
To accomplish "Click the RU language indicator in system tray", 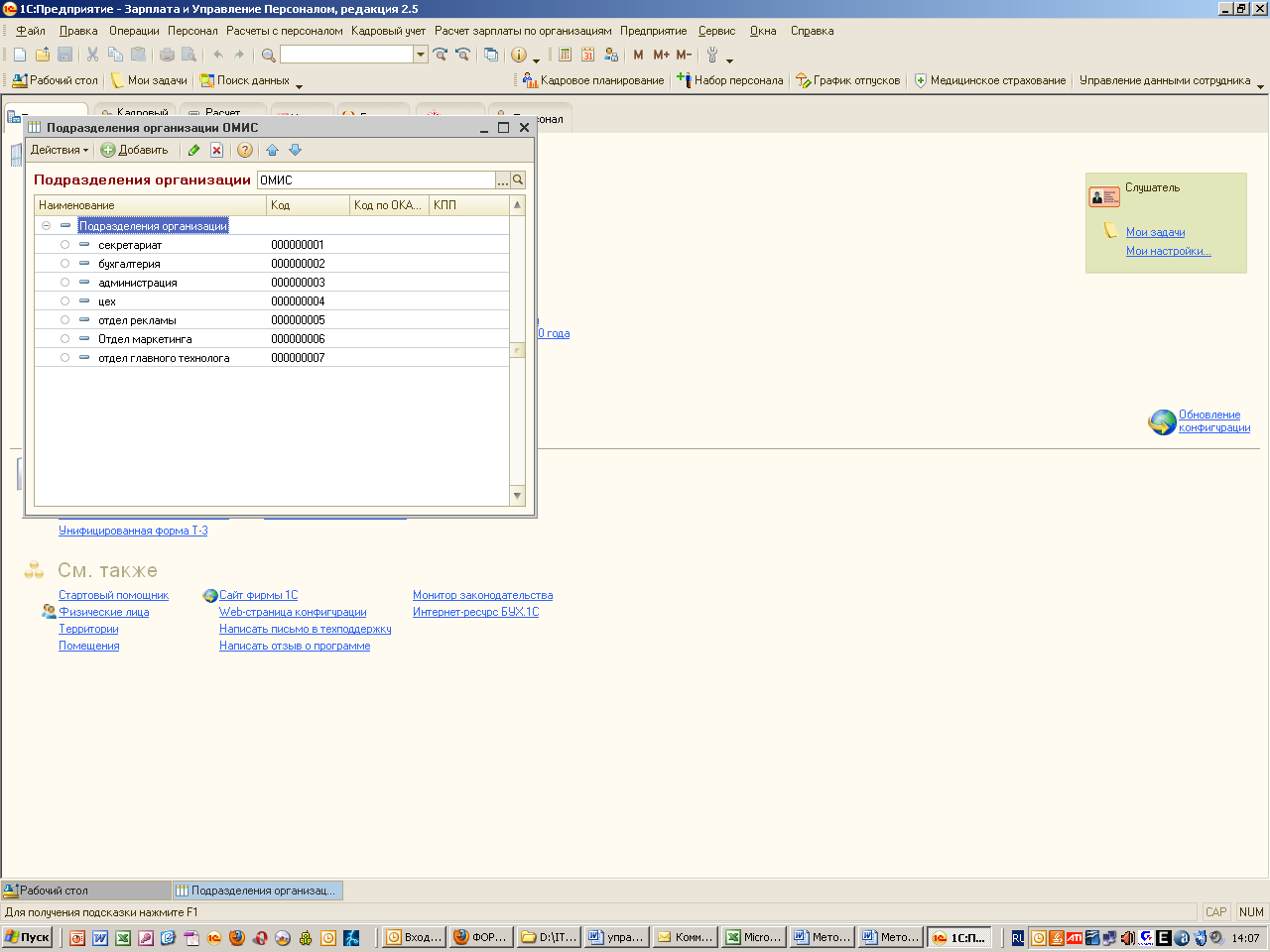I will [x=1018, y=937].
